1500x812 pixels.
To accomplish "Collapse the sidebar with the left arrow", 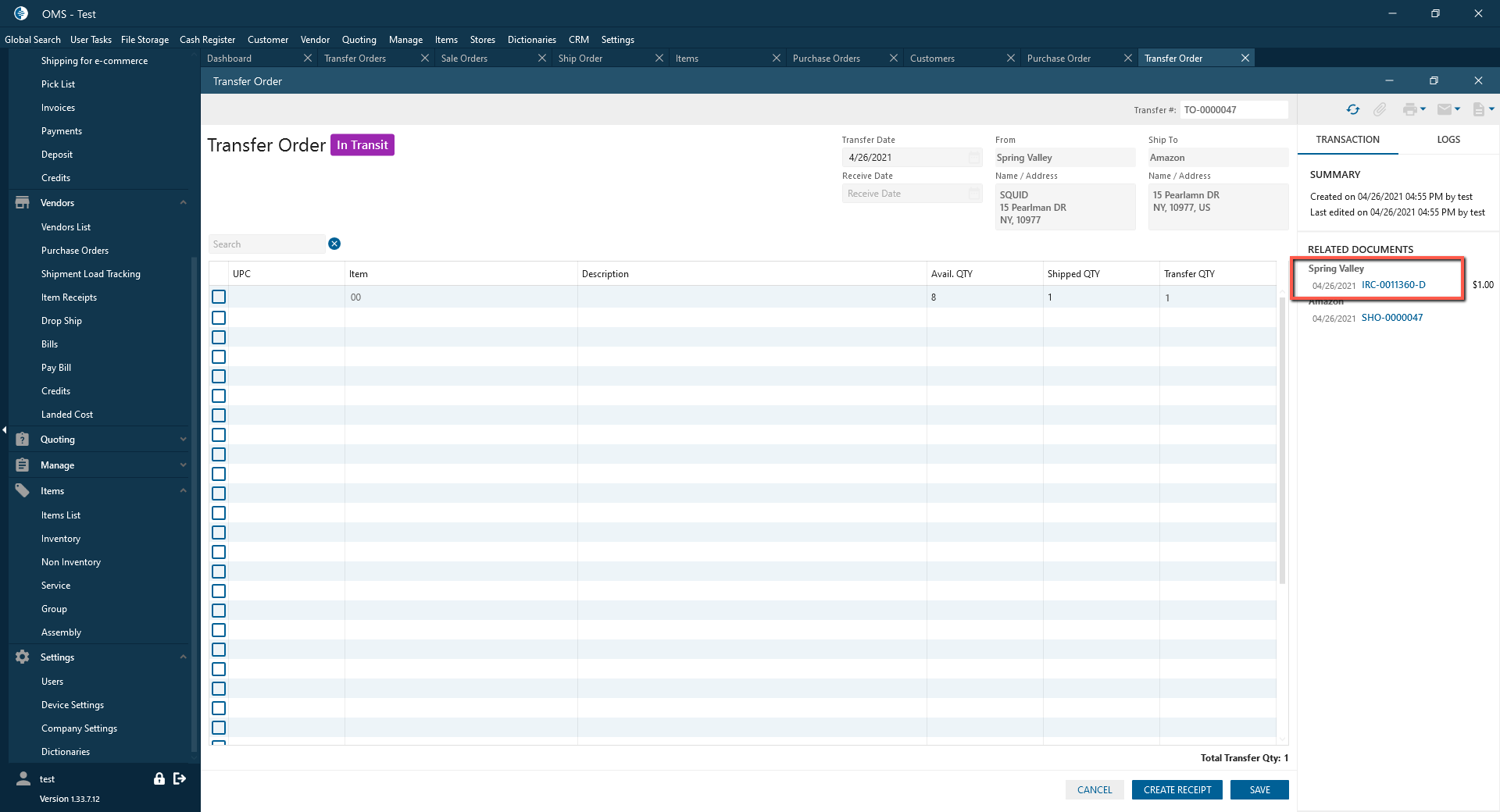I will (x=4, y=430).
